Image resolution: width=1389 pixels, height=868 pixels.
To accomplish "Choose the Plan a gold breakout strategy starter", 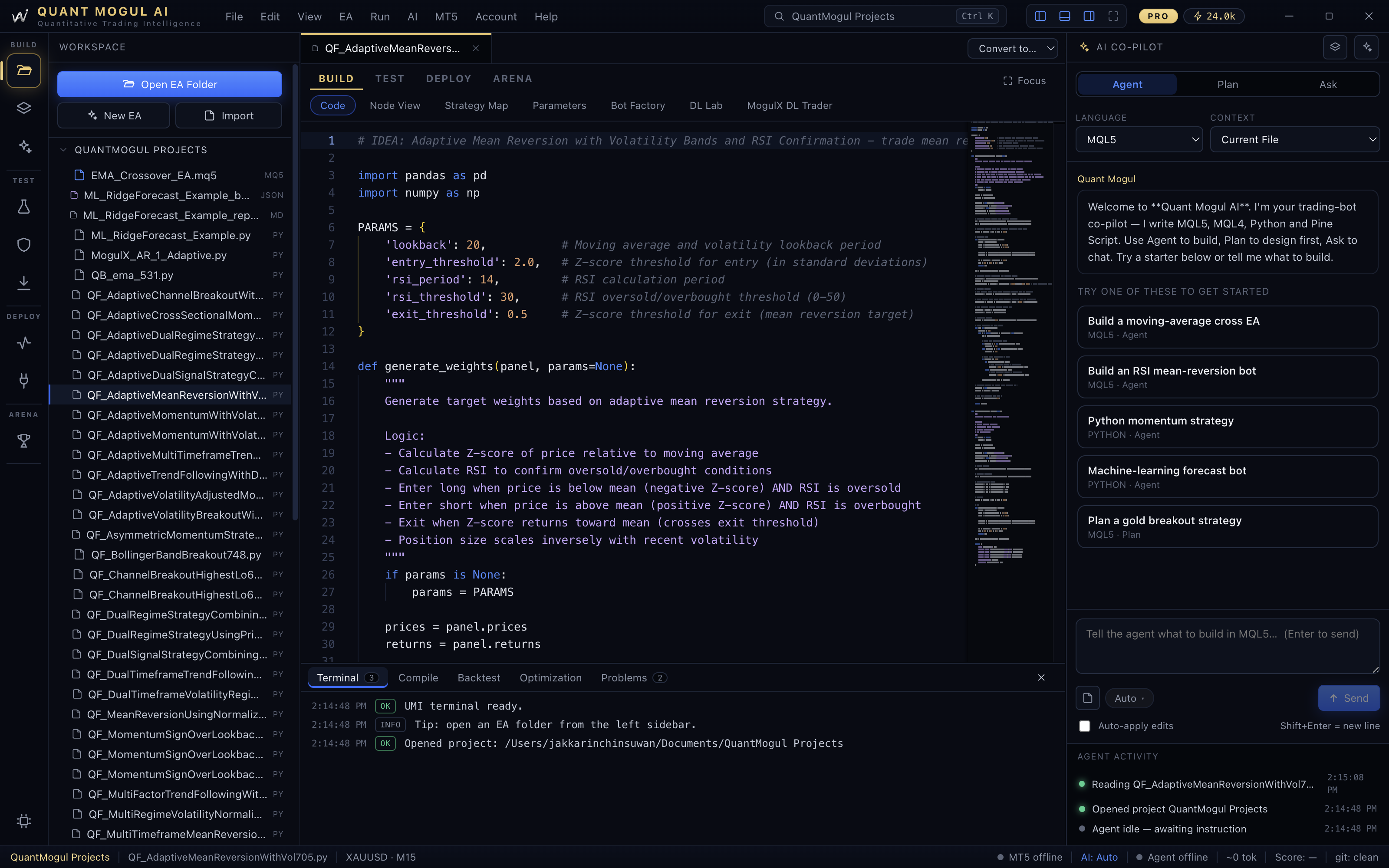I will coord(1228,526).
